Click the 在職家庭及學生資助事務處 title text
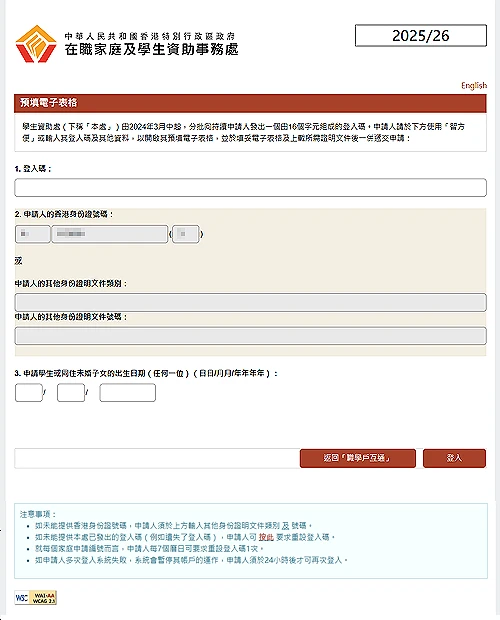500x620 pixels. pos(151,49)
